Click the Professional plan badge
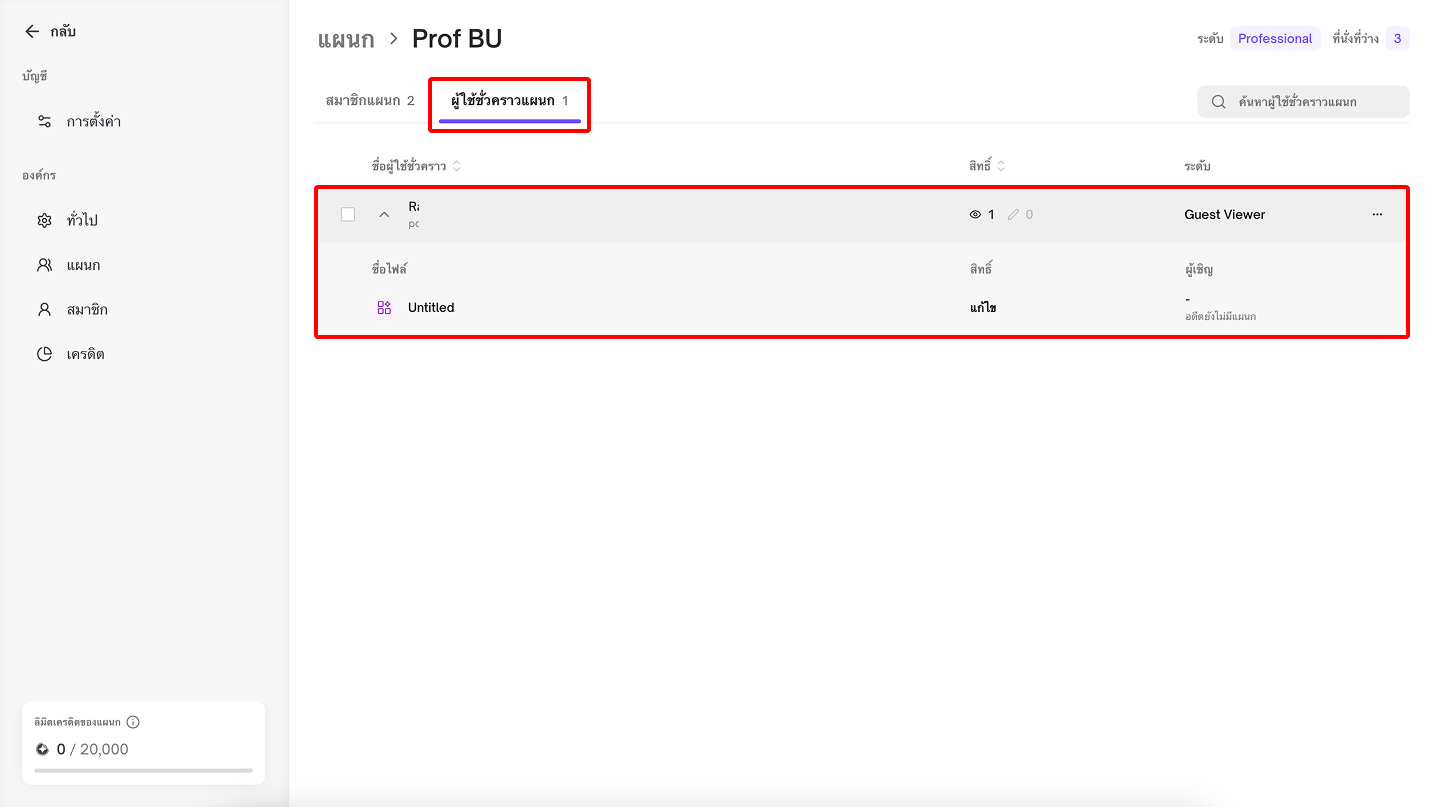 [x=1275, y=39]
